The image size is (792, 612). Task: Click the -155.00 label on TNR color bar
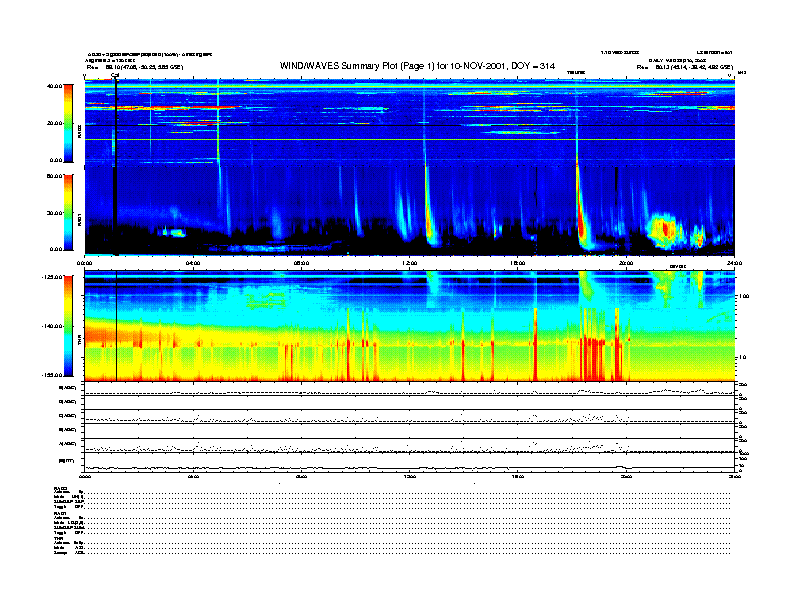pos(52,375)
